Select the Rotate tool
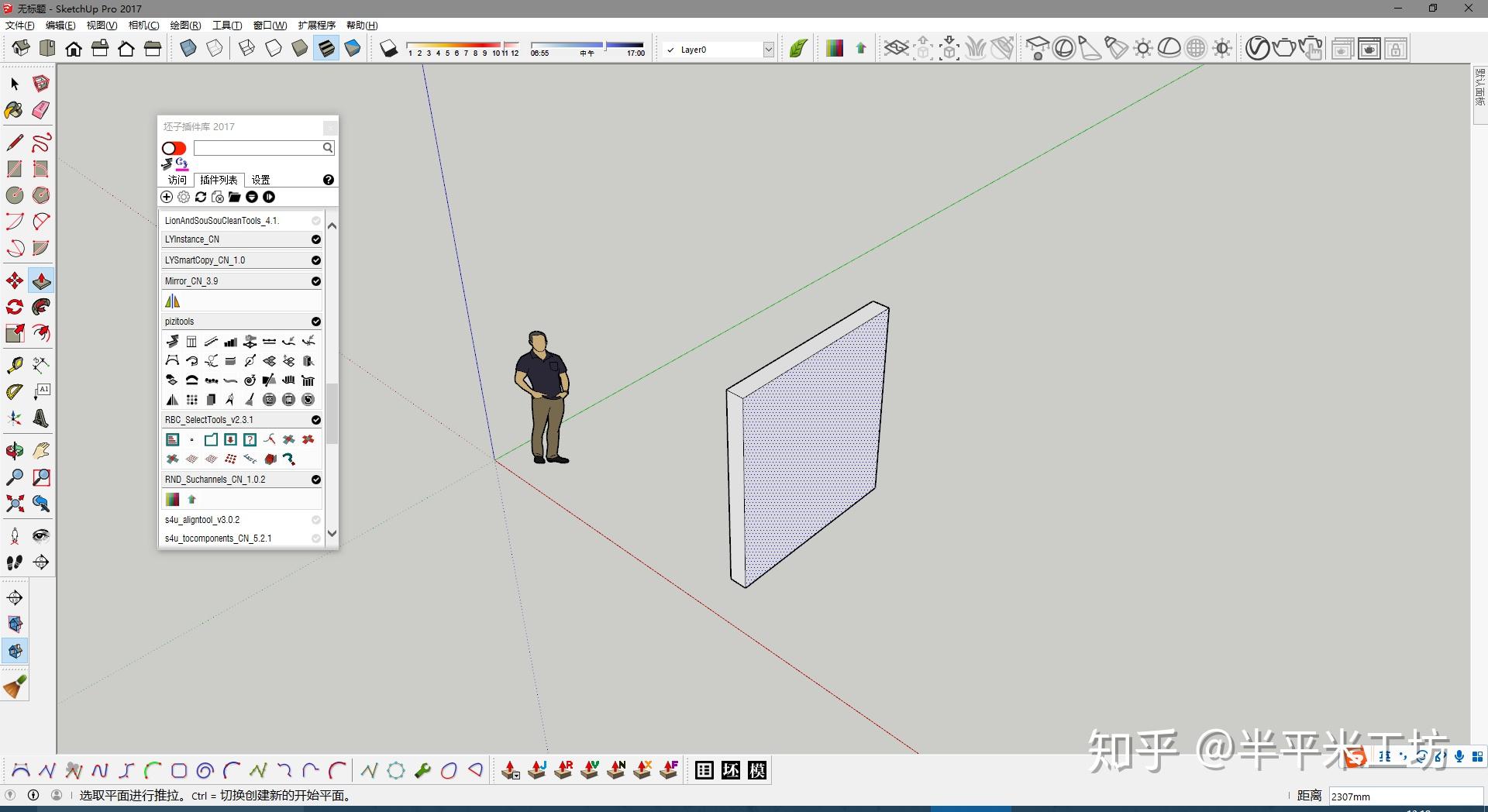 click(14, 307)
